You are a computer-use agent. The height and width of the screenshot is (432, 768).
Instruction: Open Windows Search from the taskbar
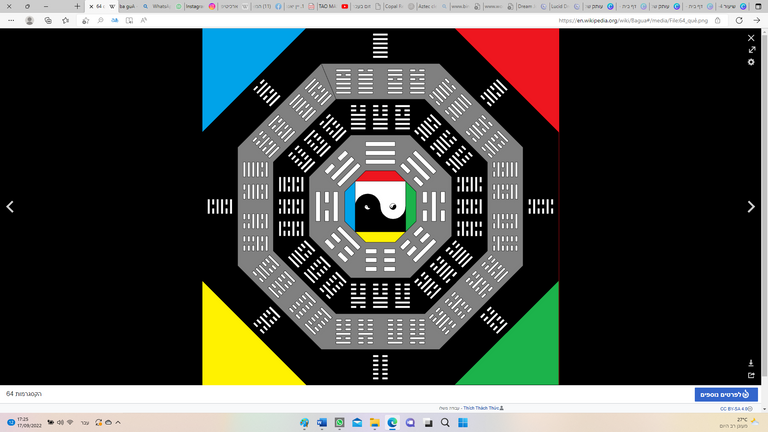[447, 423]
